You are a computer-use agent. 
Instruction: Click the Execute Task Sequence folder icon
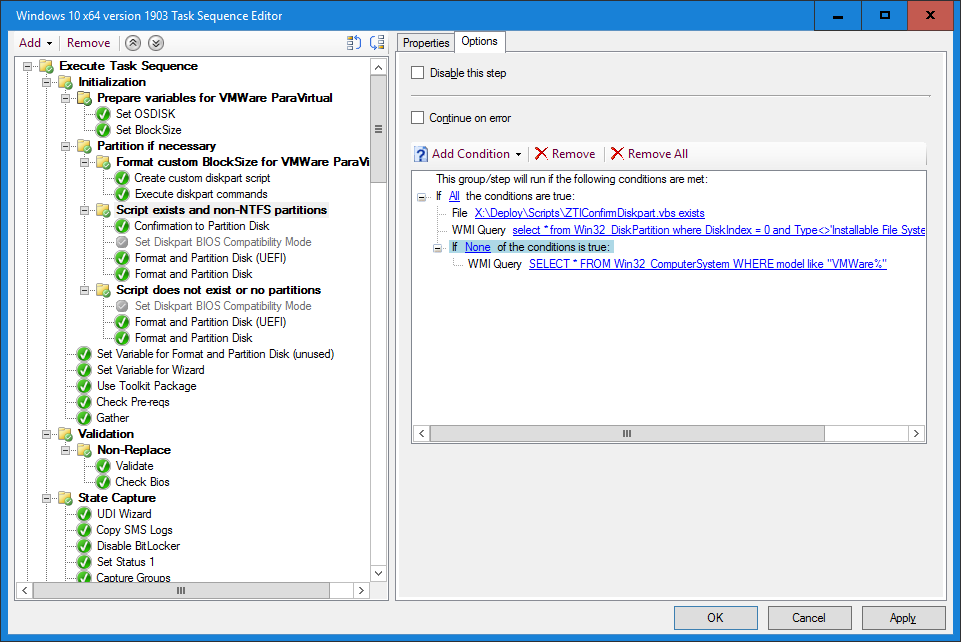point(47,66)
